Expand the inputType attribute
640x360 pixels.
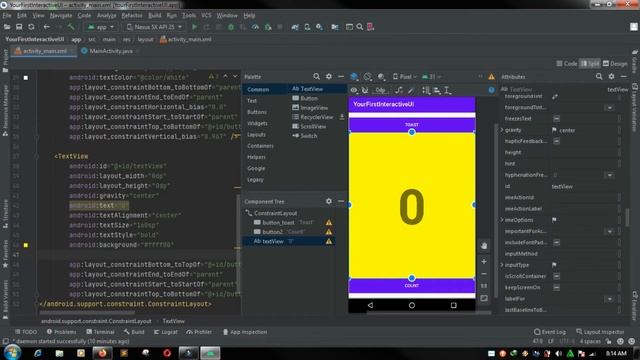(x=502, y=265)
